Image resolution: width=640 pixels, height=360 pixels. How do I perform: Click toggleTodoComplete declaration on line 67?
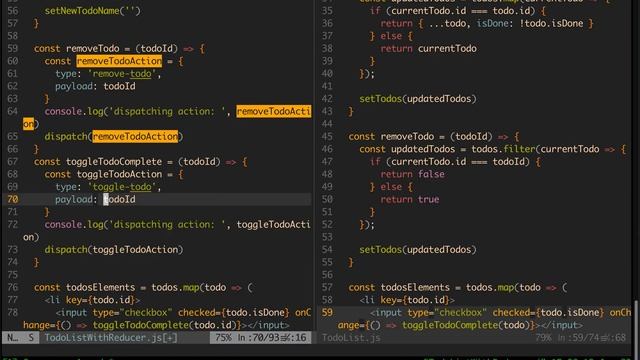coord(114,162)
